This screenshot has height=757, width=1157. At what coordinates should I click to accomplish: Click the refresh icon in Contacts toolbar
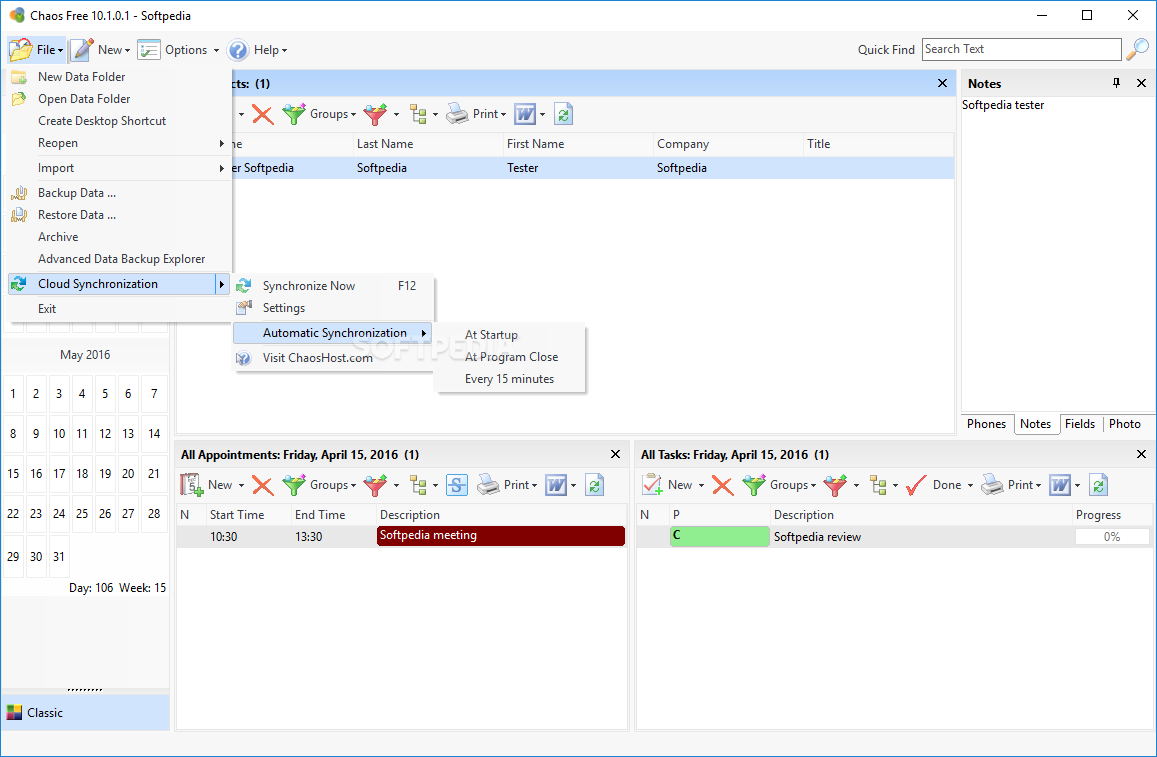[564, 114]
